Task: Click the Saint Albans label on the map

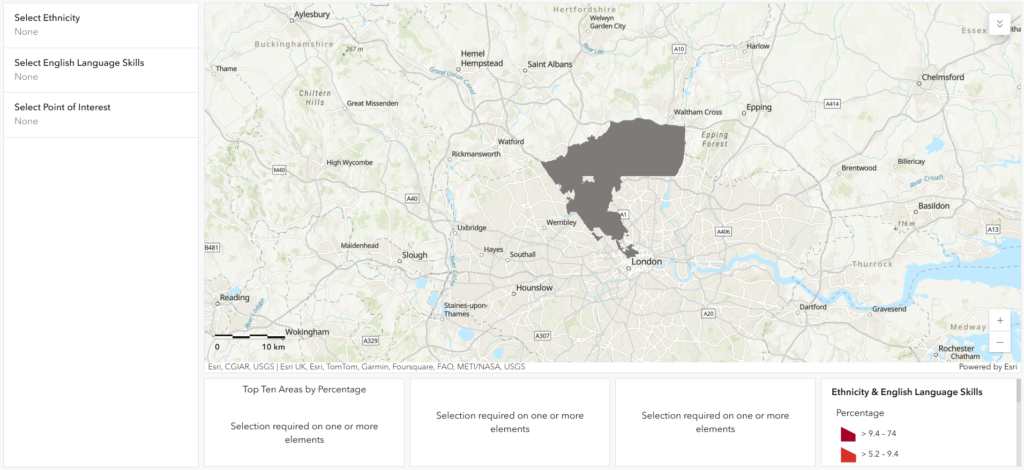Action: click(549, 64)
